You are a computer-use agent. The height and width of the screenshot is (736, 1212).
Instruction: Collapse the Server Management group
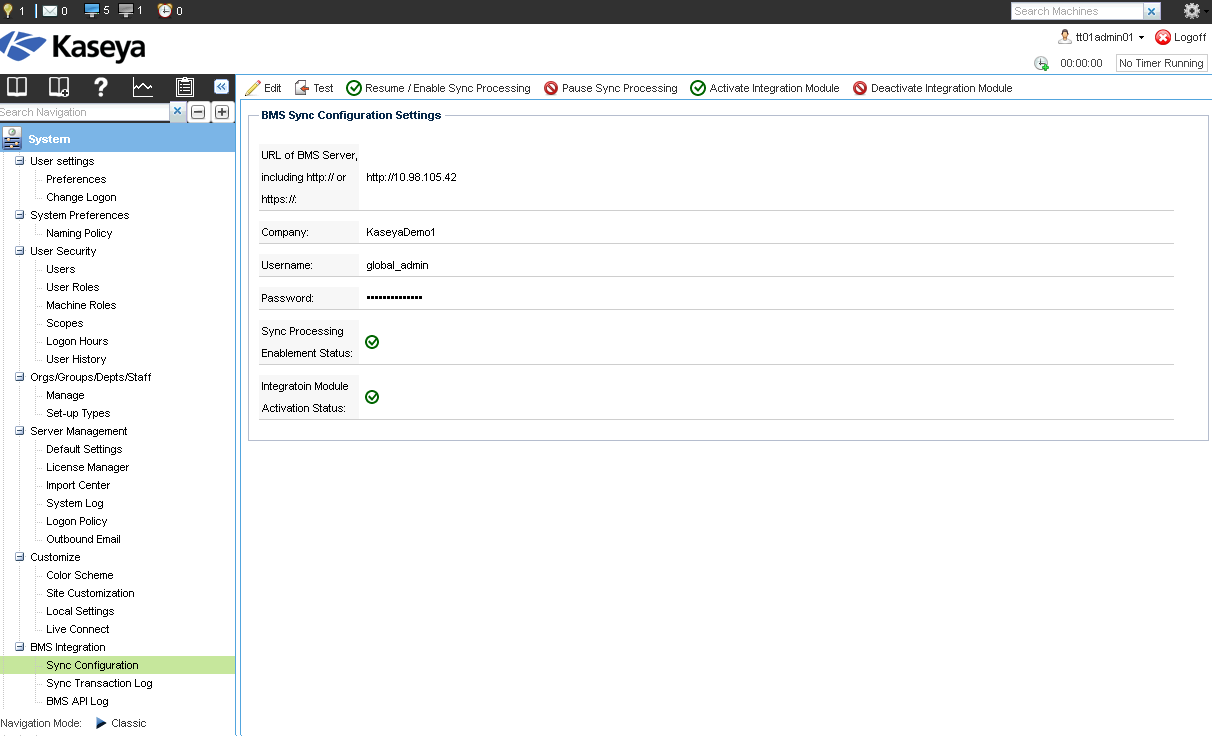click(x=20, y=431)
